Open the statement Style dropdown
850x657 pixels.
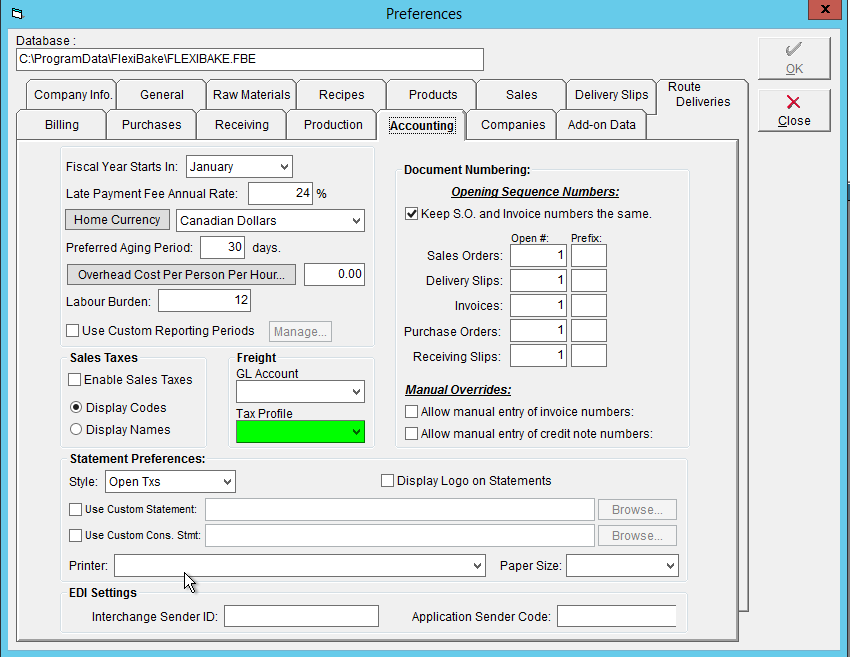click(170, 481)
